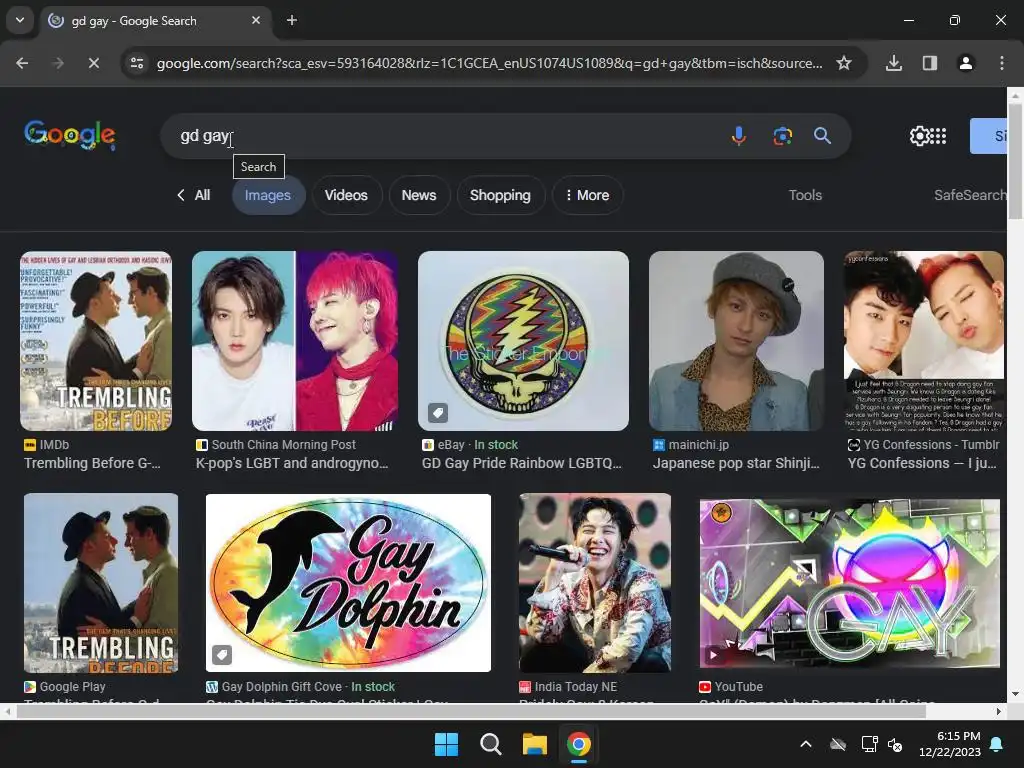Viewport: 1024px width, 768px height.
Task: Open Chrome profile menu
Action: click(966, 63)
